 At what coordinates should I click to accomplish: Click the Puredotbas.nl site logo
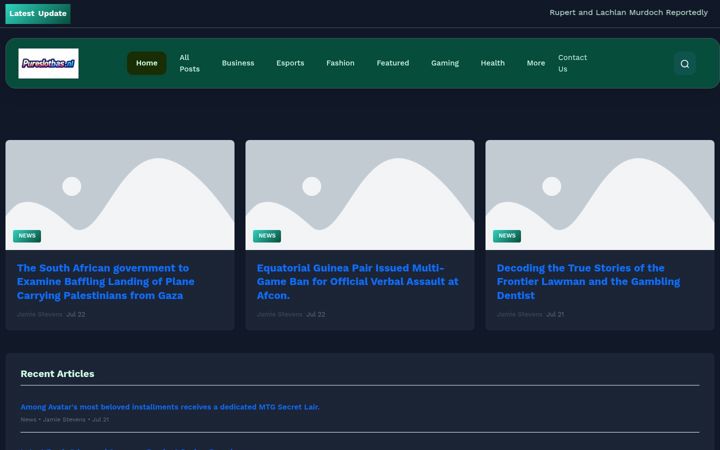click(48, 63)
